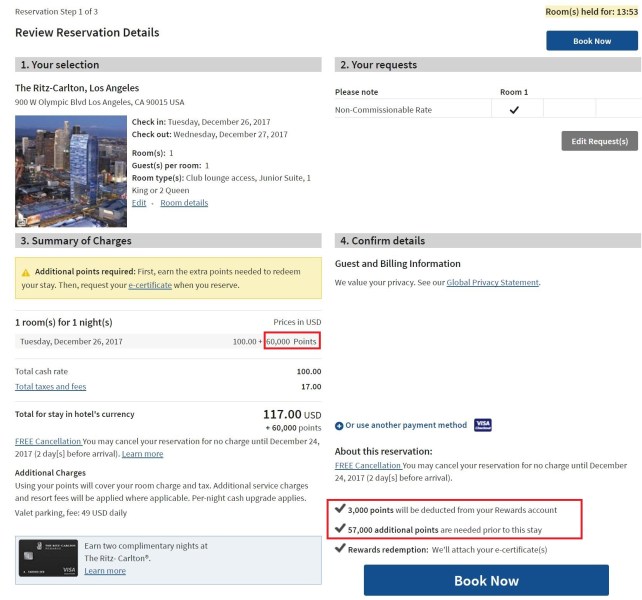Click the Edit link under room type
642x600 pixels.
139,203
